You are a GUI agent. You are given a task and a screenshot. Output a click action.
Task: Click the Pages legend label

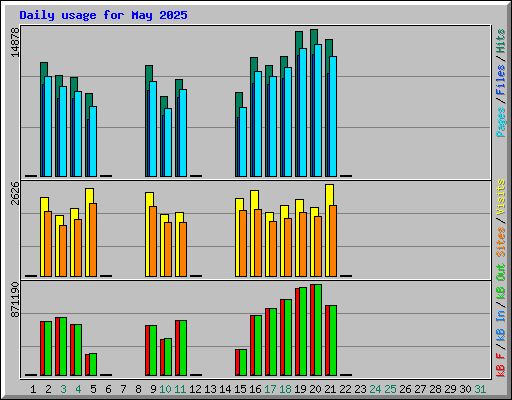(x=501, y=122)
